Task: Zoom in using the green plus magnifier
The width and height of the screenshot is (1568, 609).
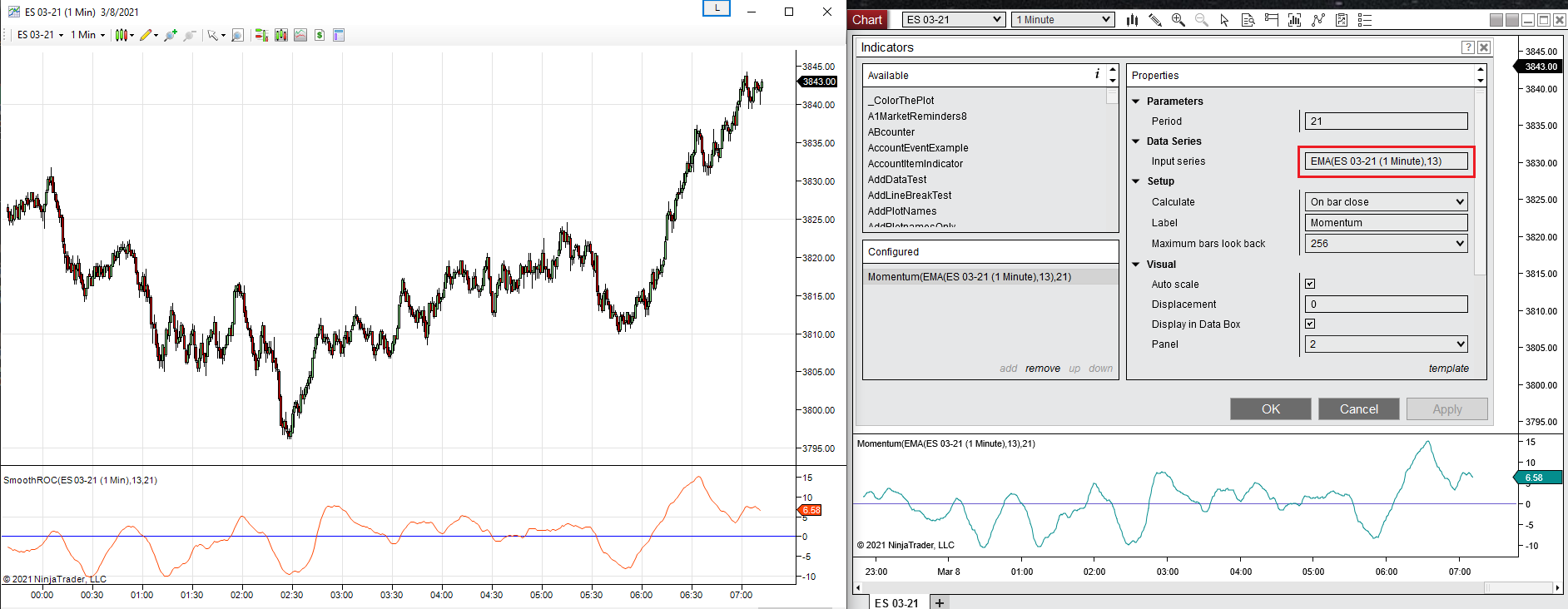Action: coord(171,35)
